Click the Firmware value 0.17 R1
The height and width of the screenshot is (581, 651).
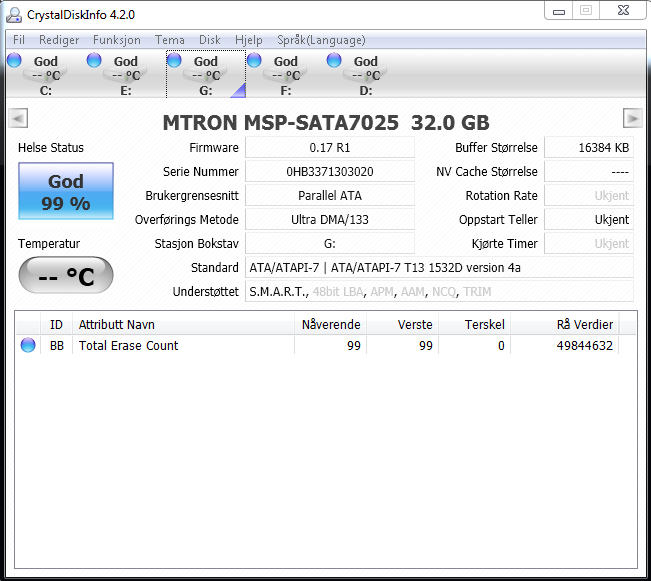(x=330, y=147)
